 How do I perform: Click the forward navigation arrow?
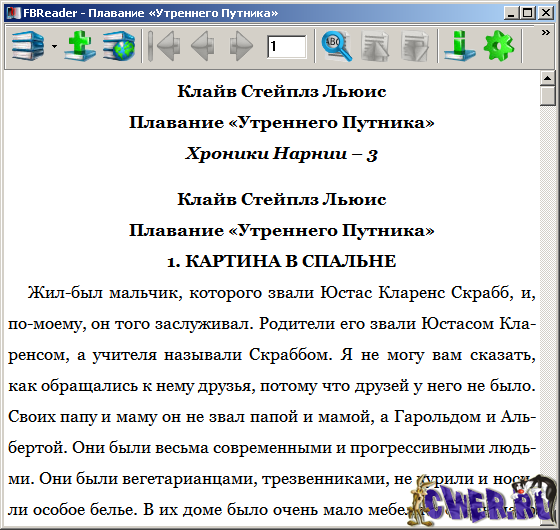[241, 46]
